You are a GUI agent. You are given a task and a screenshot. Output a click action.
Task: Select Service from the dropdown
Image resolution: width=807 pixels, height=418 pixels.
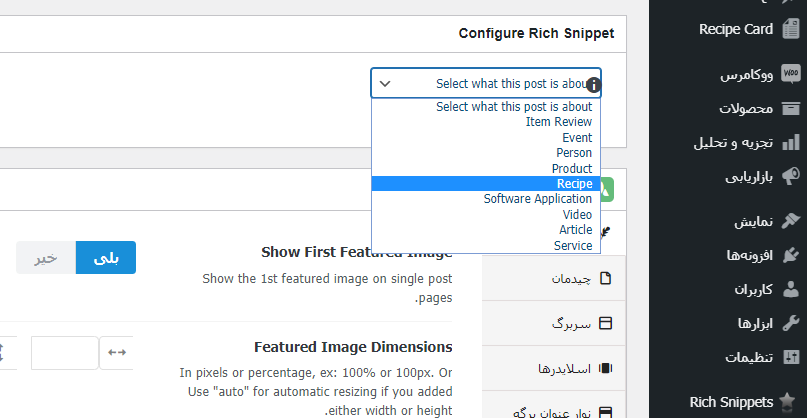(486, 245)
